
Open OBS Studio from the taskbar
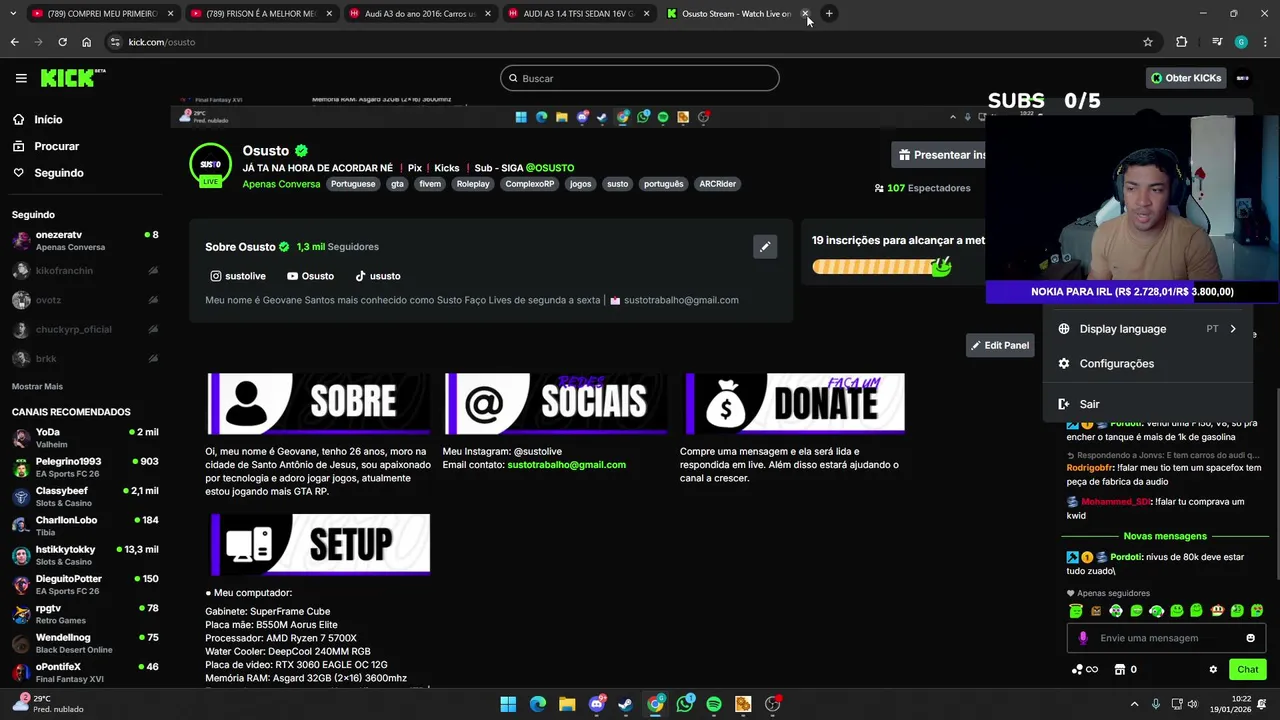point(773,705)
